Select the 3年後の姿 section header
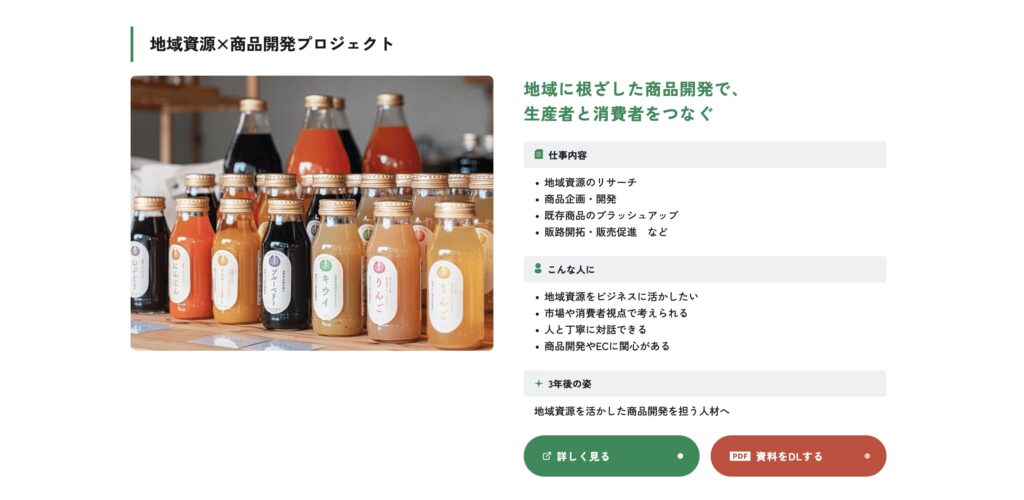Viewport: 1024px width, 500px height. pyautogui.click(x=705, y=384)
